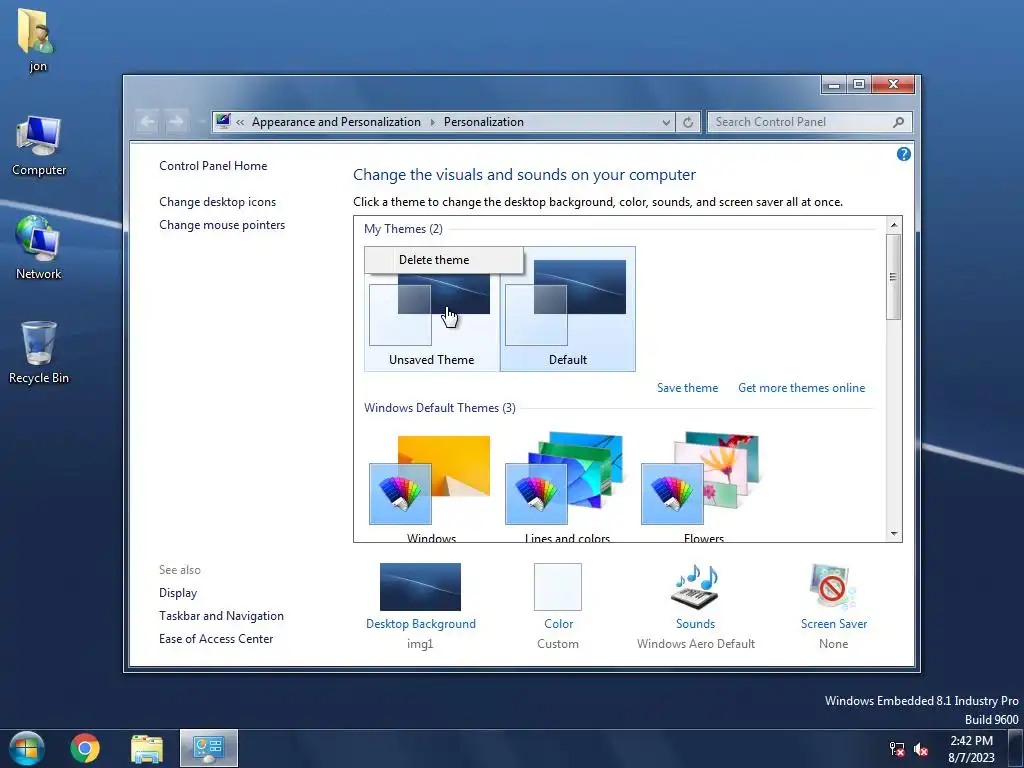Viewport: 1024px width, 768px height.
Task: Apply the Windows default theme
Action: pos(431,487)
